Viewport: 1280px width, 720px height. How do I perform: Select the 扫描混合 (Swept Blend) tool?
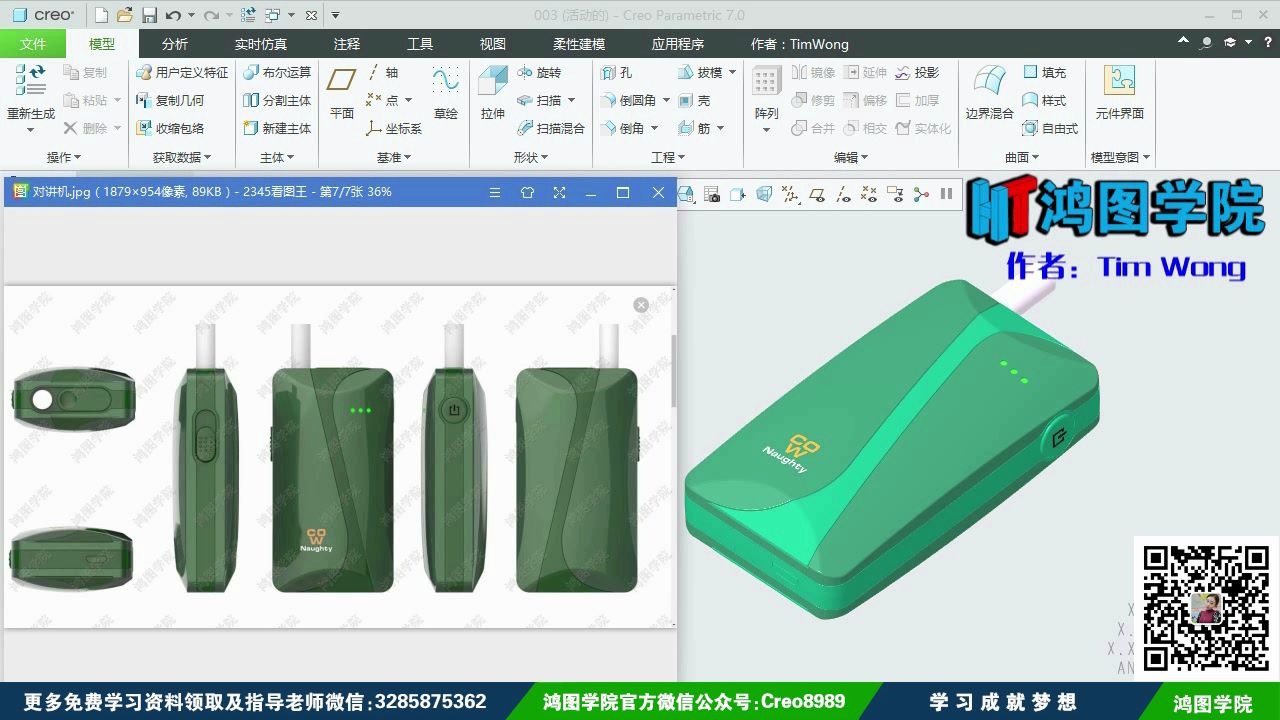[x=551, y=128]
